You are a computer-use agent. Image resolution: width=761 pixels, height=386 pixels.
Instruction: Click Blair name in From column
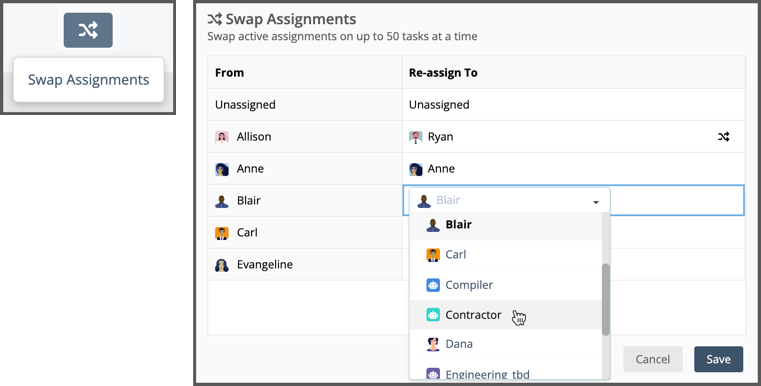pyautogui.click(x=248, y=201)
